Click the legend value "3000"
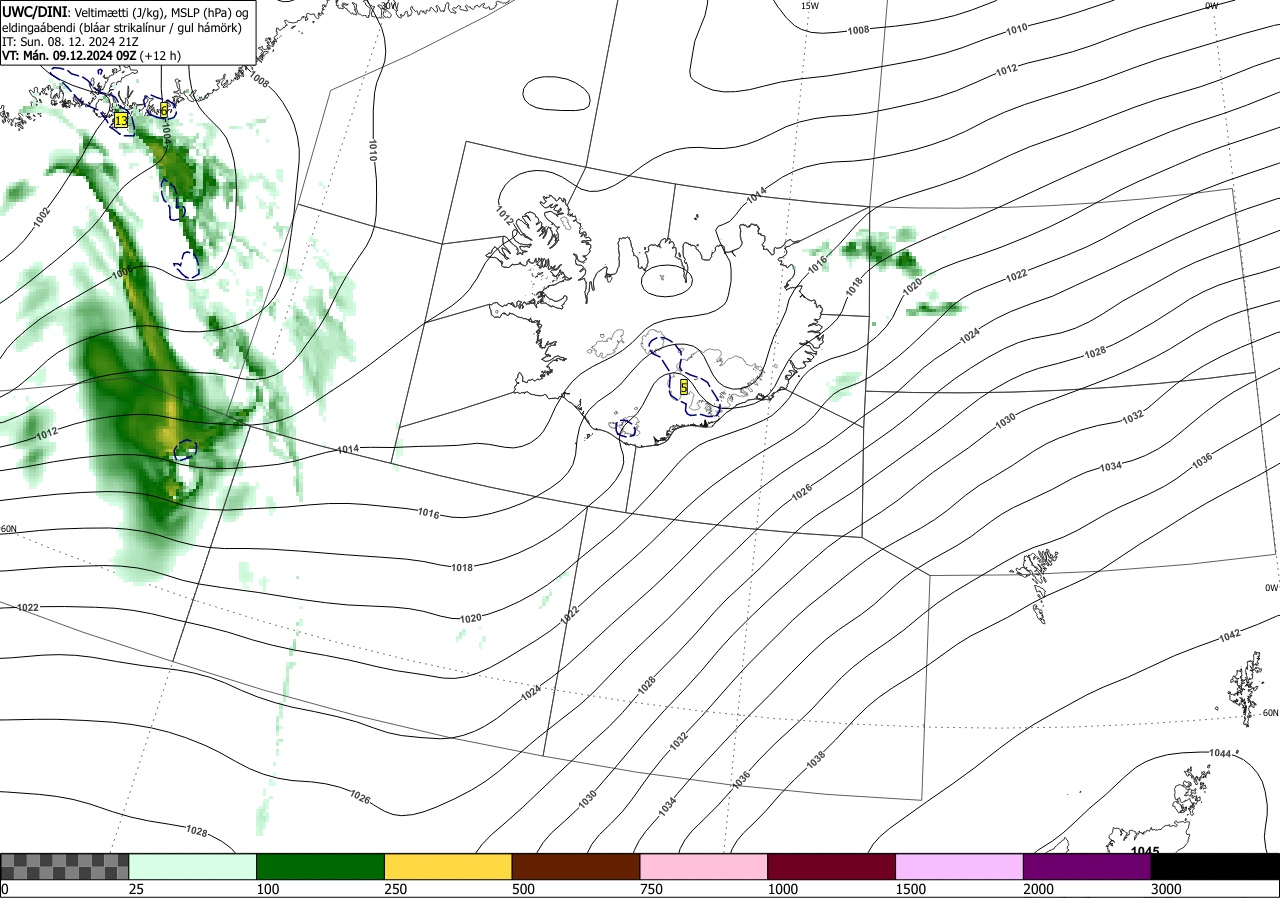 [x=1167, y=889]
